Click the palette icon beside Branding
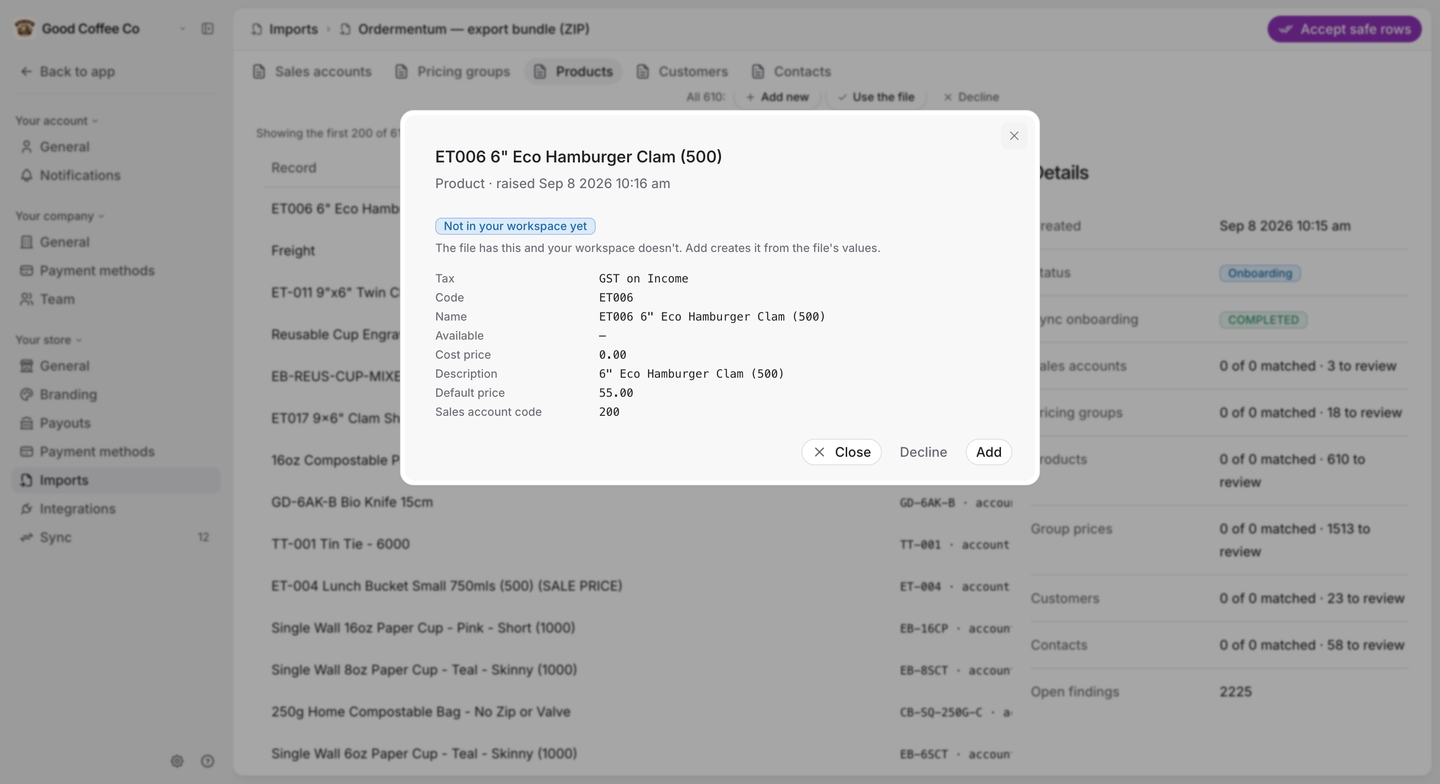This screenshot has height=784, width=1440. tap(27, 394)
